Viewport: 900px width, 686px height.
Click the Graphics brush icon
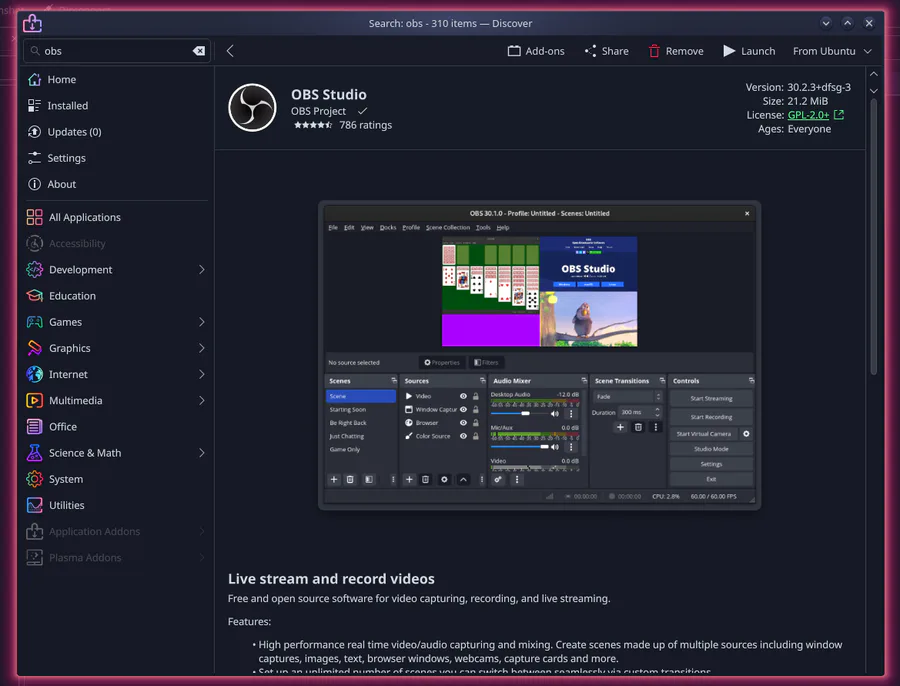[x=34, y=348]
